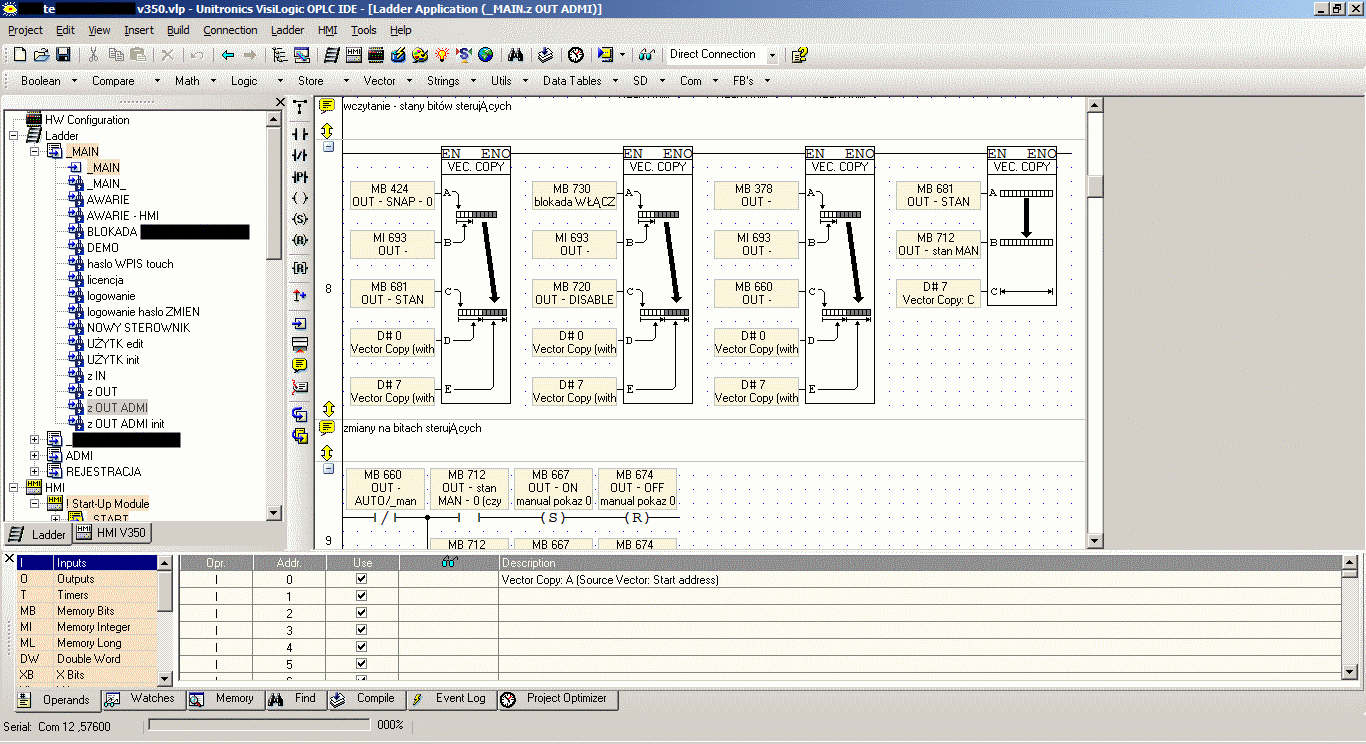Toggle Use checkbox for address 1
Screen dimensions: 1366x744
pos(362,596)
